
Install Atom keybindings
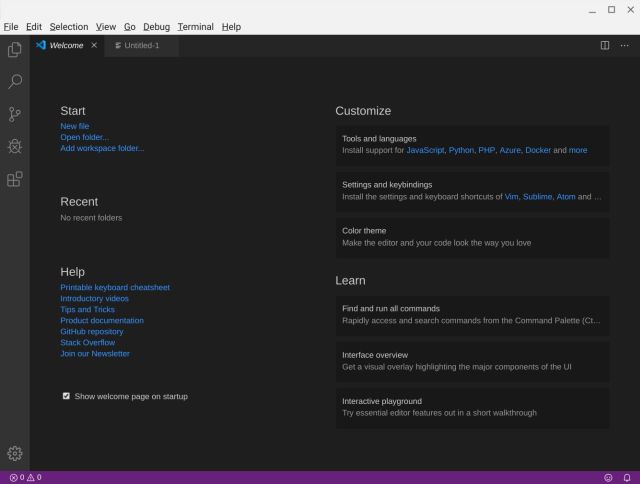tap(566, 197)
